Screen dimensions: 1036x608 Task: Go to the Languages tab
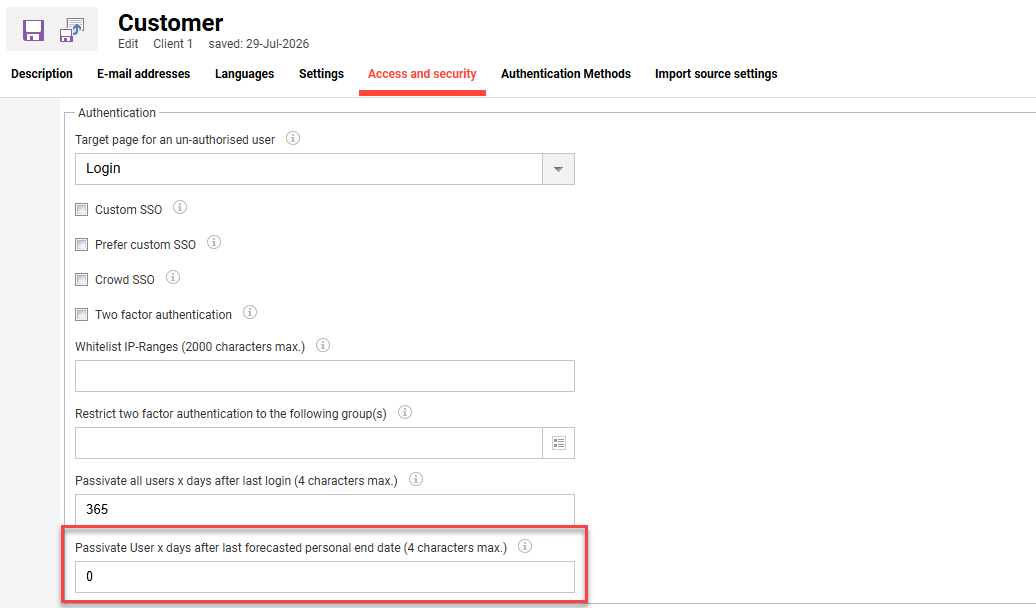coord(244,74)
